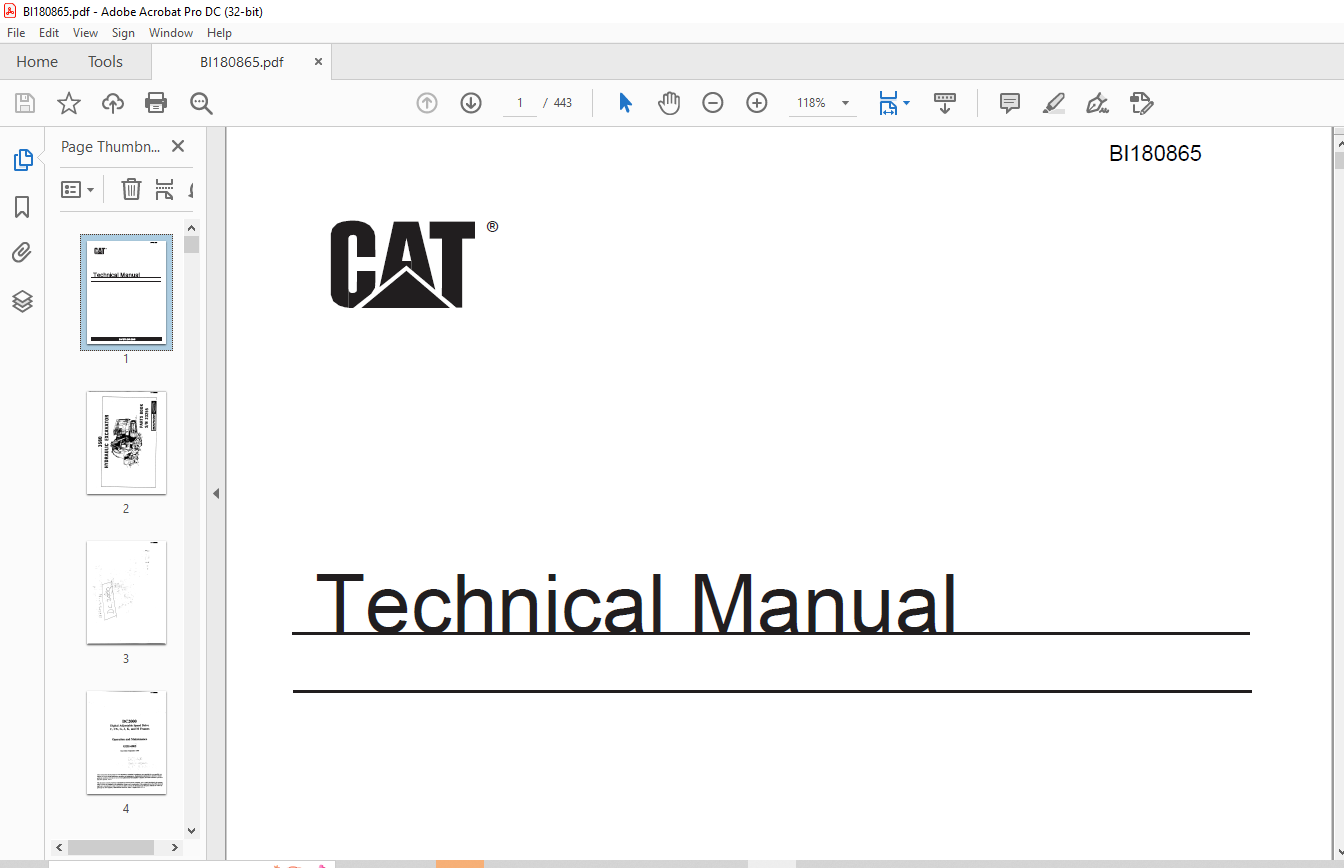Add a comment sticky note
The image size is (1344, 868).
pyautogui.click(x=1010, y=103)
